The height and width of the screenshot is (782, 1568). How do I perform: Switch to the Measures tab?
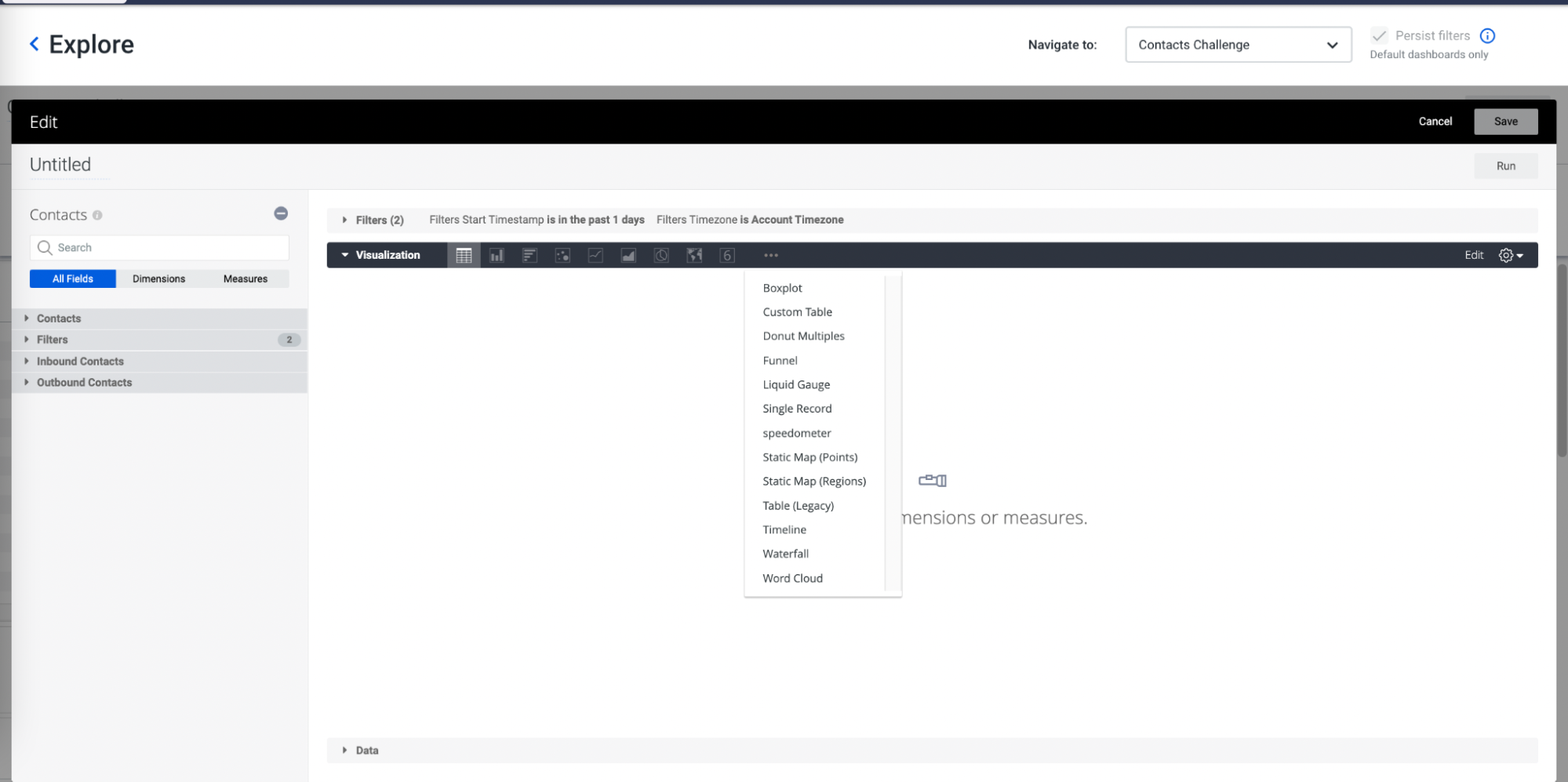[246, 278]
